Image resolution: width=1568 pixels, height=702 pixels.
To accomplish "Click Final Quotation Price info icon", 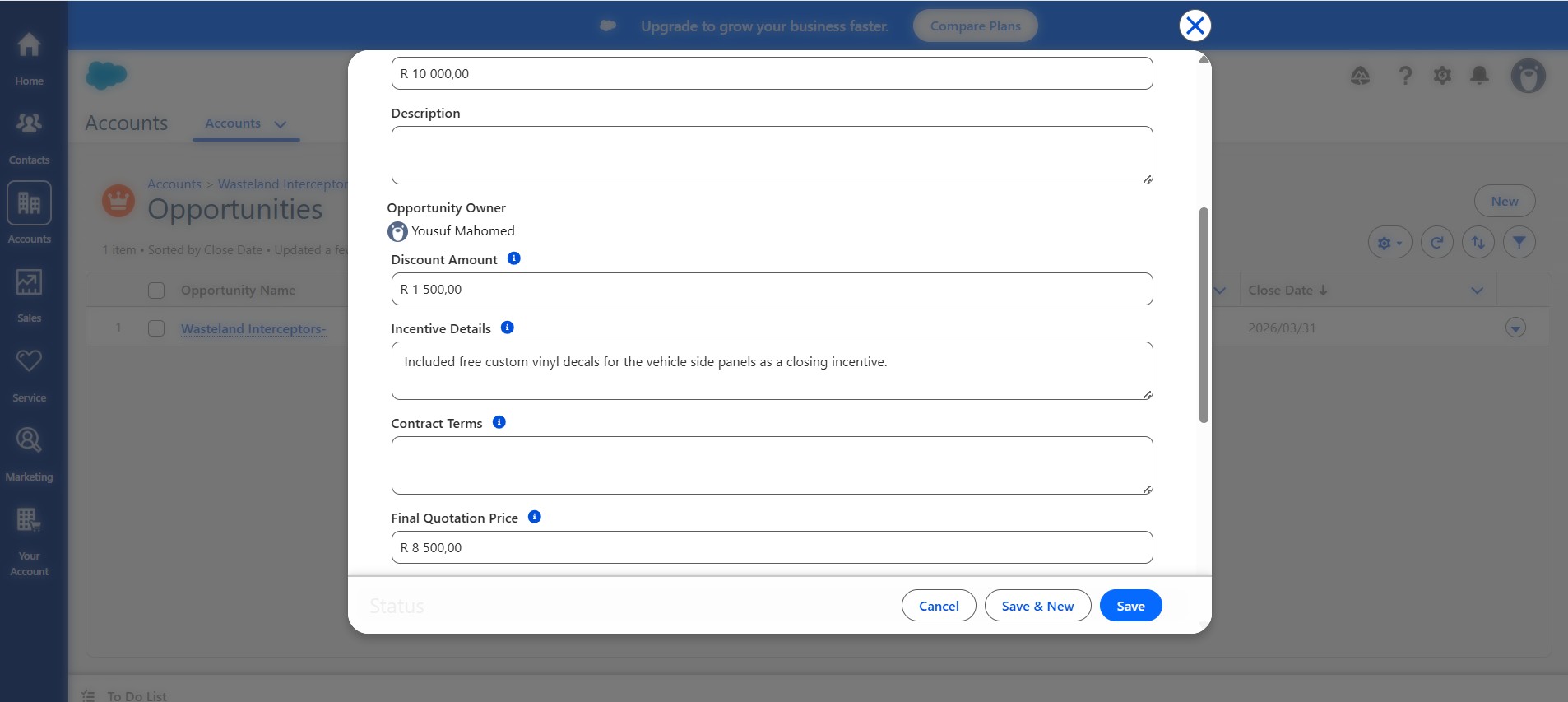I will point(535,517).
